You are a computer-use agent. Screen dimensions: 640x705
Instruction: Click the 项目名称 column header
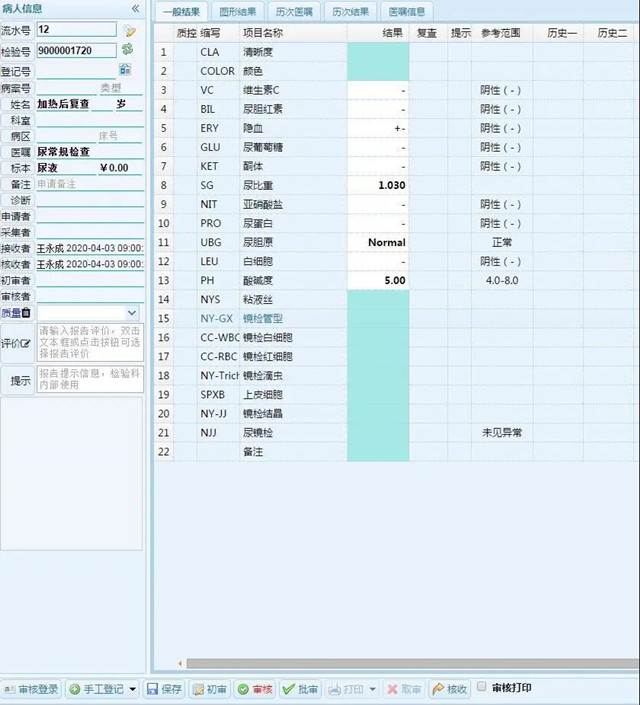(293, 33)
